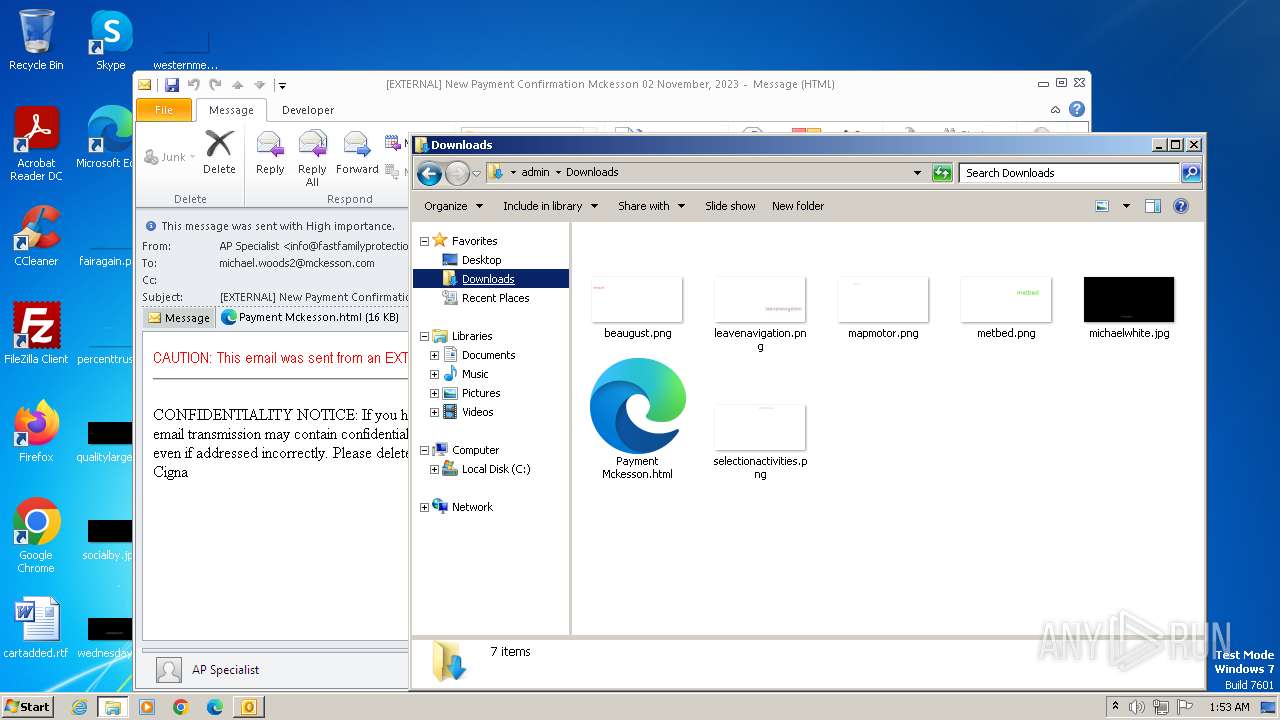The width and height of the screenshot is (1280, 720).
Task: Open Internet Explorer from taskbar
Action: pos(80,707)
